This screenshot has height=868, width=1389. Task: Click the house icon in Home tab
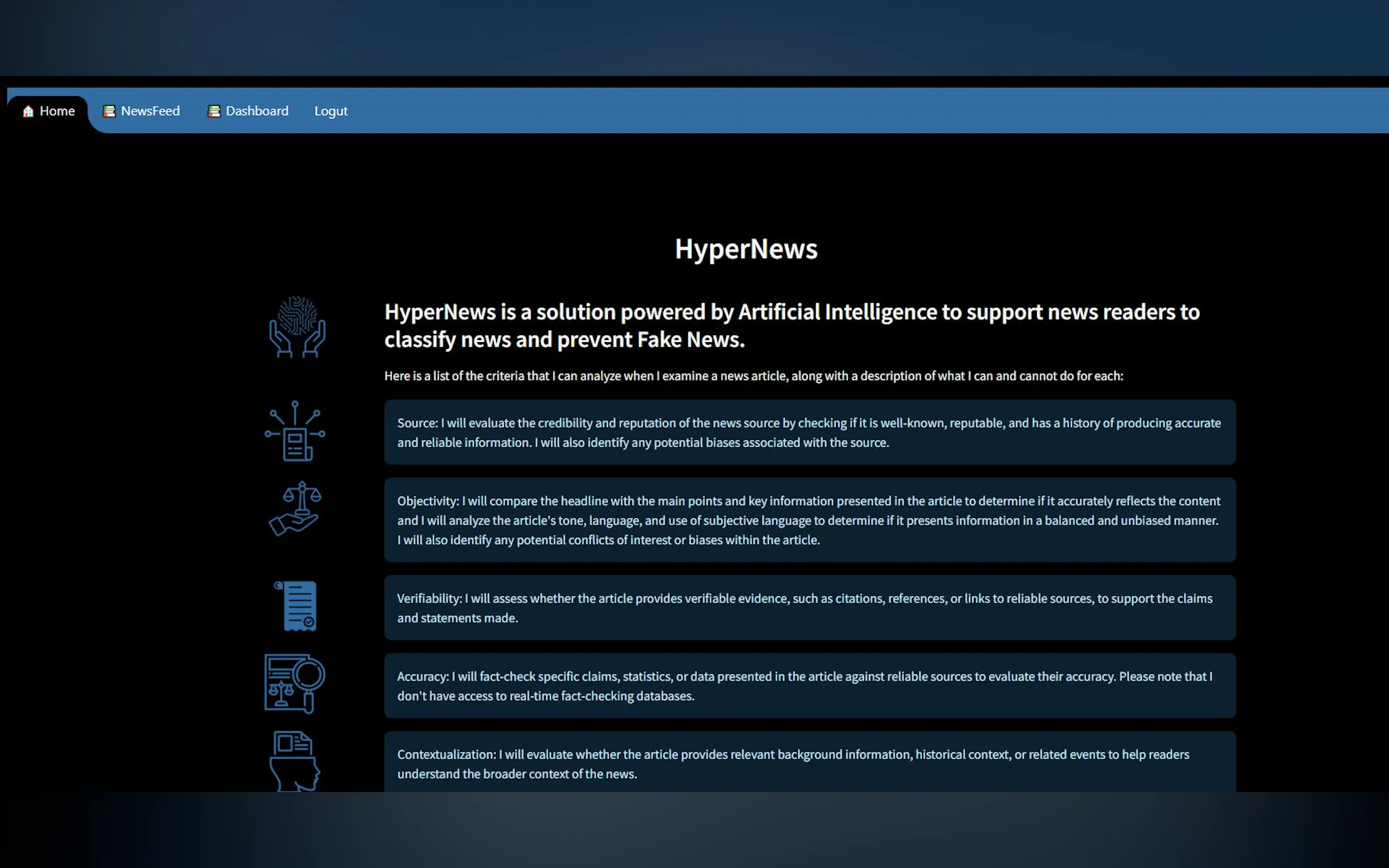[x=28, y=112]
